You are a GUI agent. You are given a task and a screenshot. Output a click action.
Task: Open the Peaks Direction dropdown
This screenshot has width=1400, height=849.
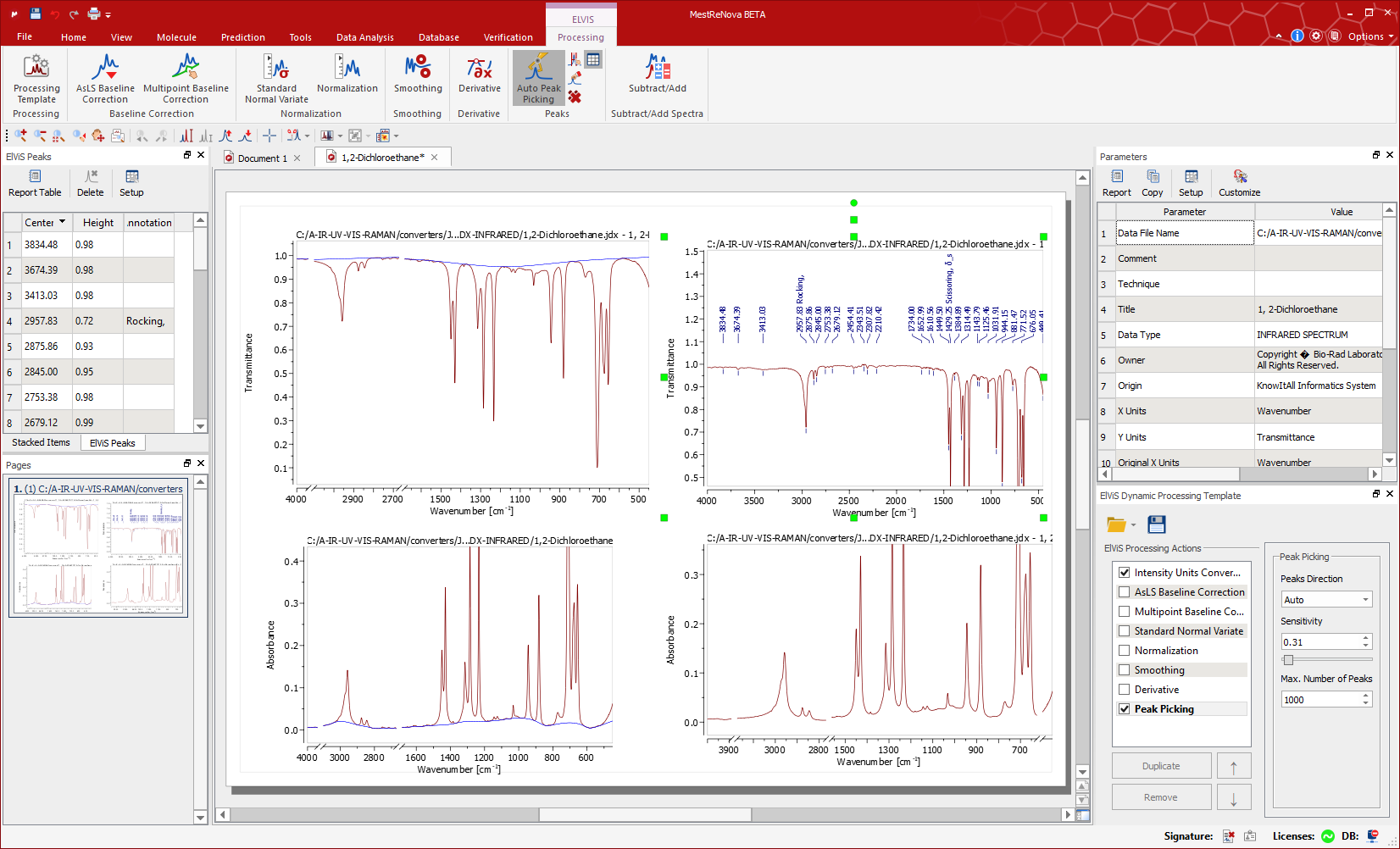tap(1325, 600)
